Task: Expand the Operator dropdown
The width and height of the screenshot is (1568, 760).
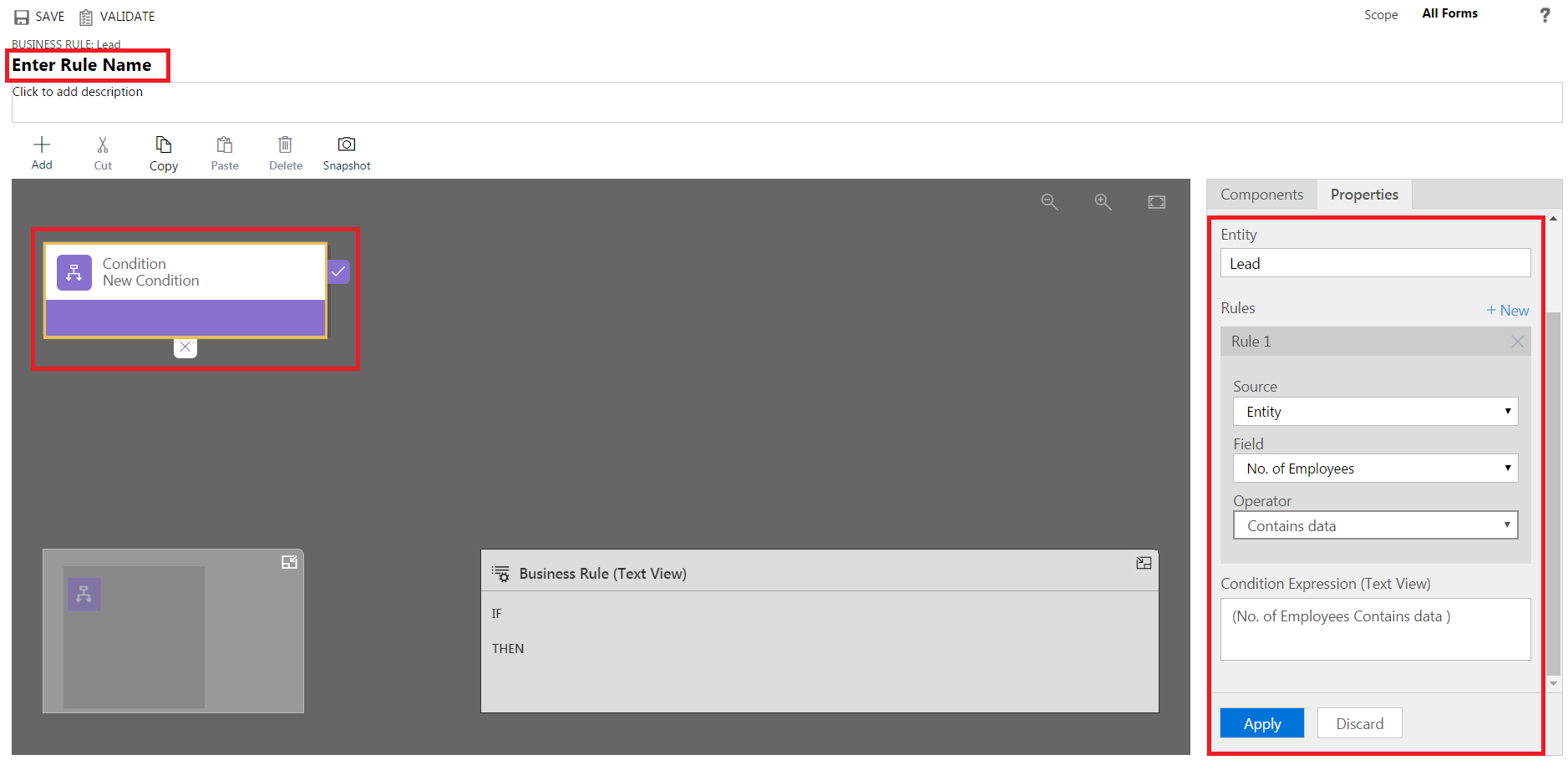Action: tap(1375, 526)
